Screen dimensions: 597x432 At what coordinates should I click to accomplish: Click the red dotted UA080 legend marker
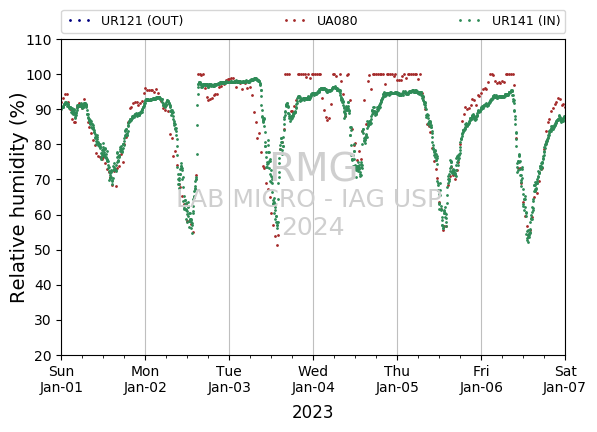click(295, 21)
